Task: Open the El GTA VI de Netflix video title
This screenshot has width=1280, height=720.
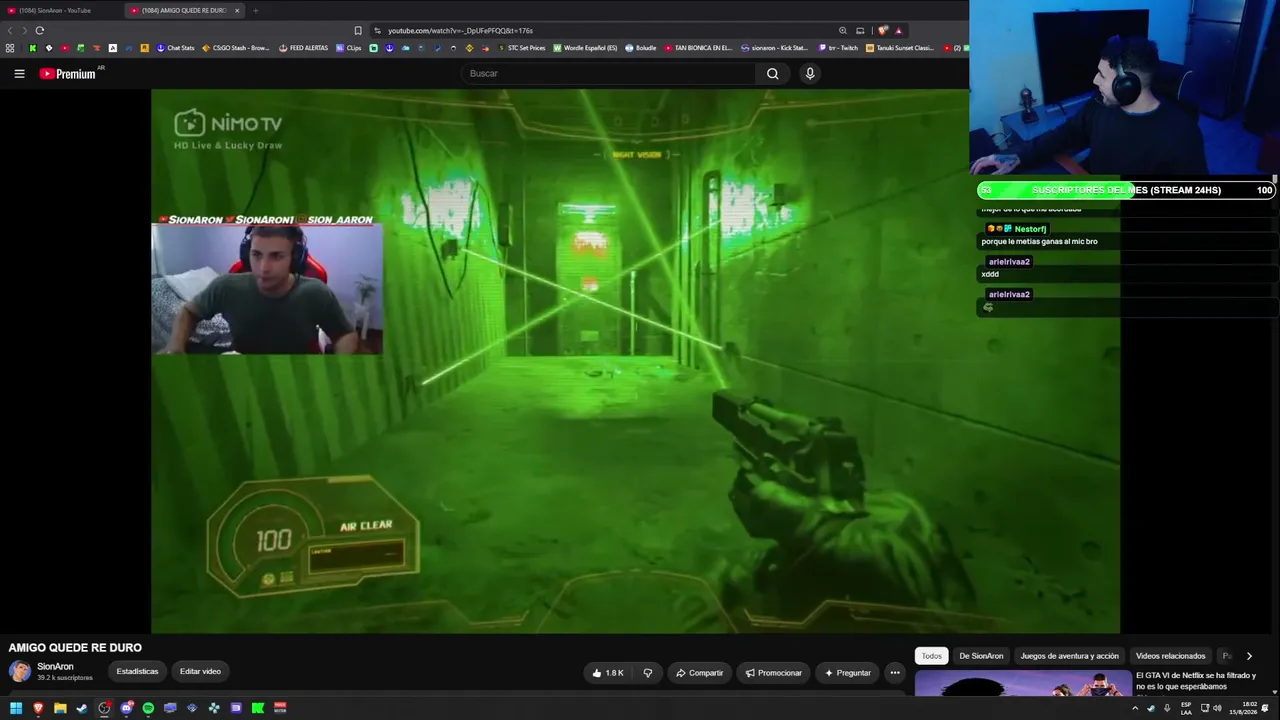Action: (x=1196, y=681)
